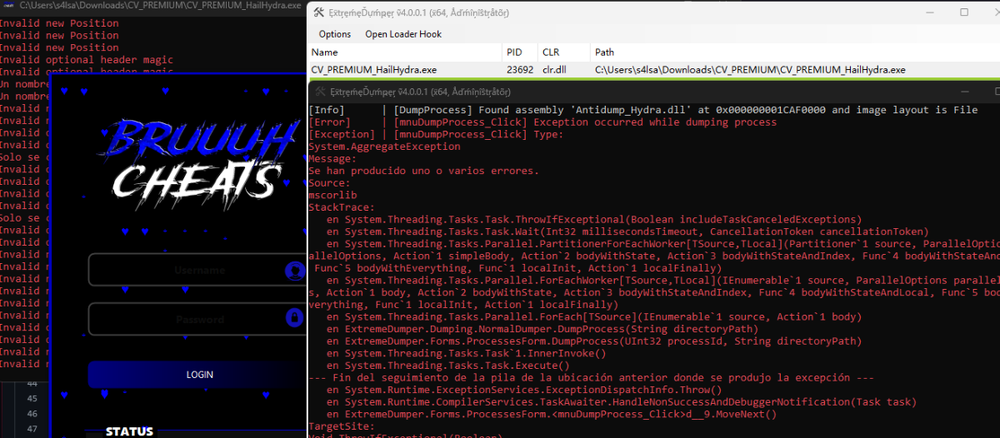Click the ExtremeDumper wrench icon in title bar
Screen dimensions: 1000x438
(x=318, y=12)
